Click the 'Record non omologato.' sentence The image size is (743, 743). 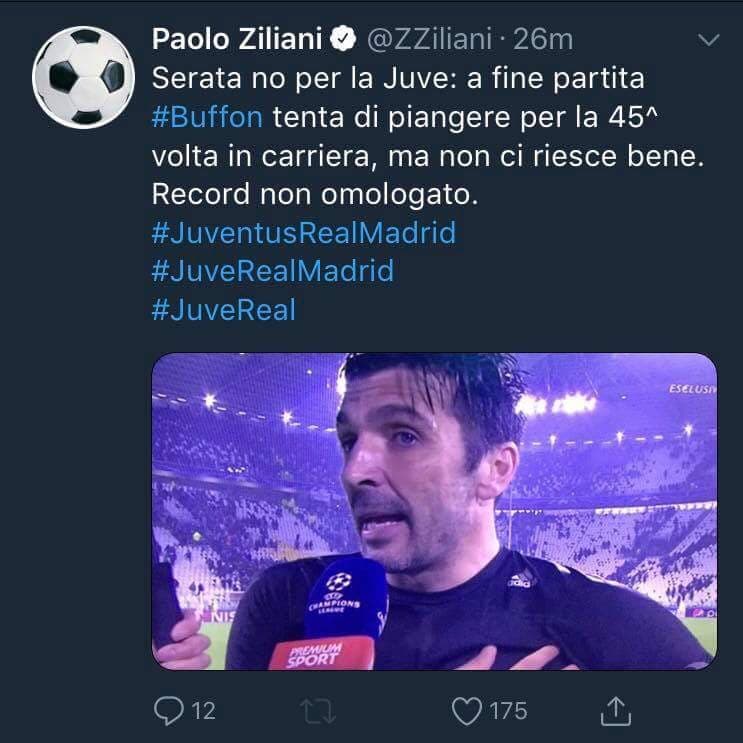pos(316,194)
